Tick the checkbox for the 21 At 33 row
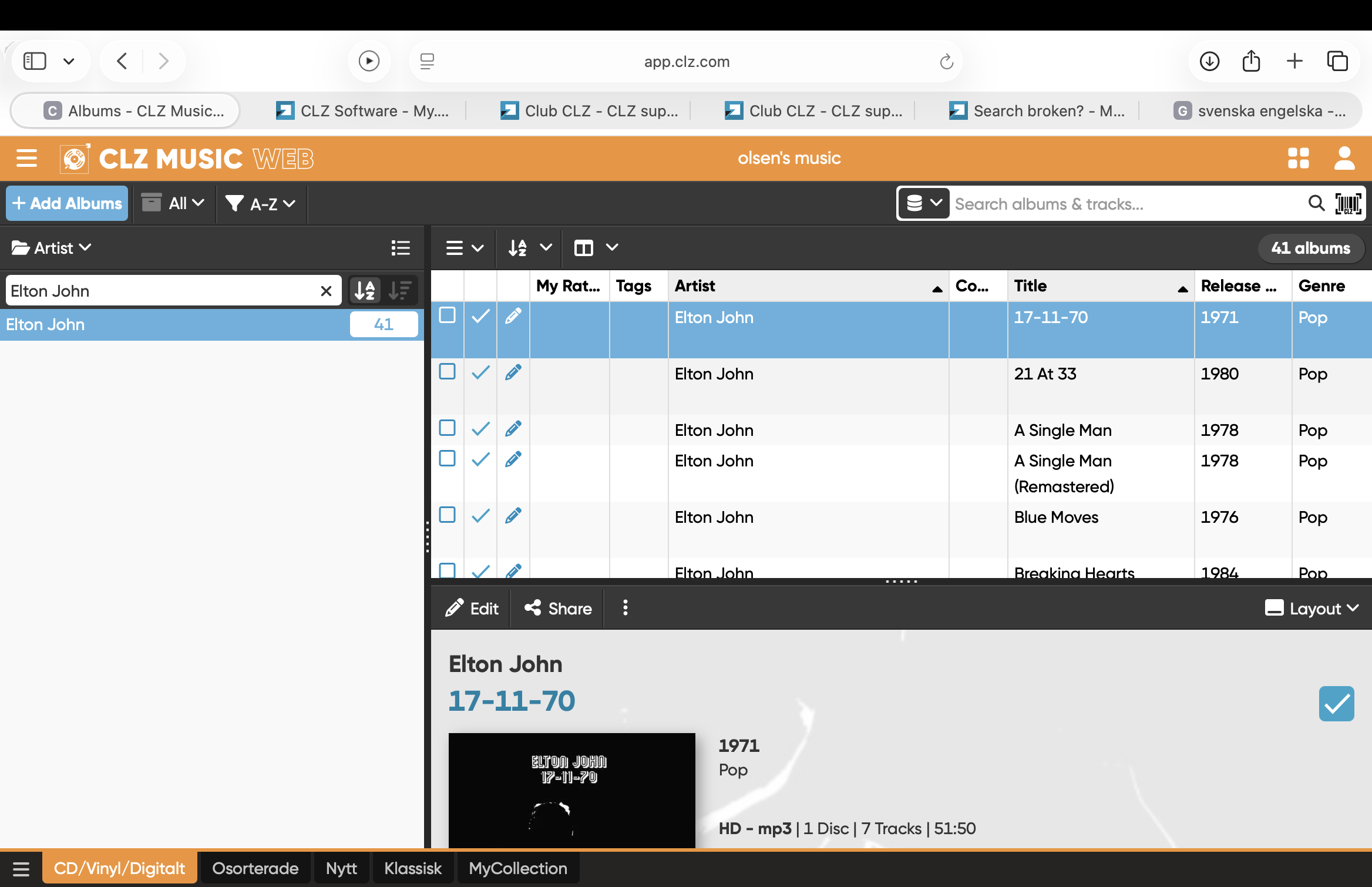This screenshot has width=1372, height=887. tap(448, 372)
